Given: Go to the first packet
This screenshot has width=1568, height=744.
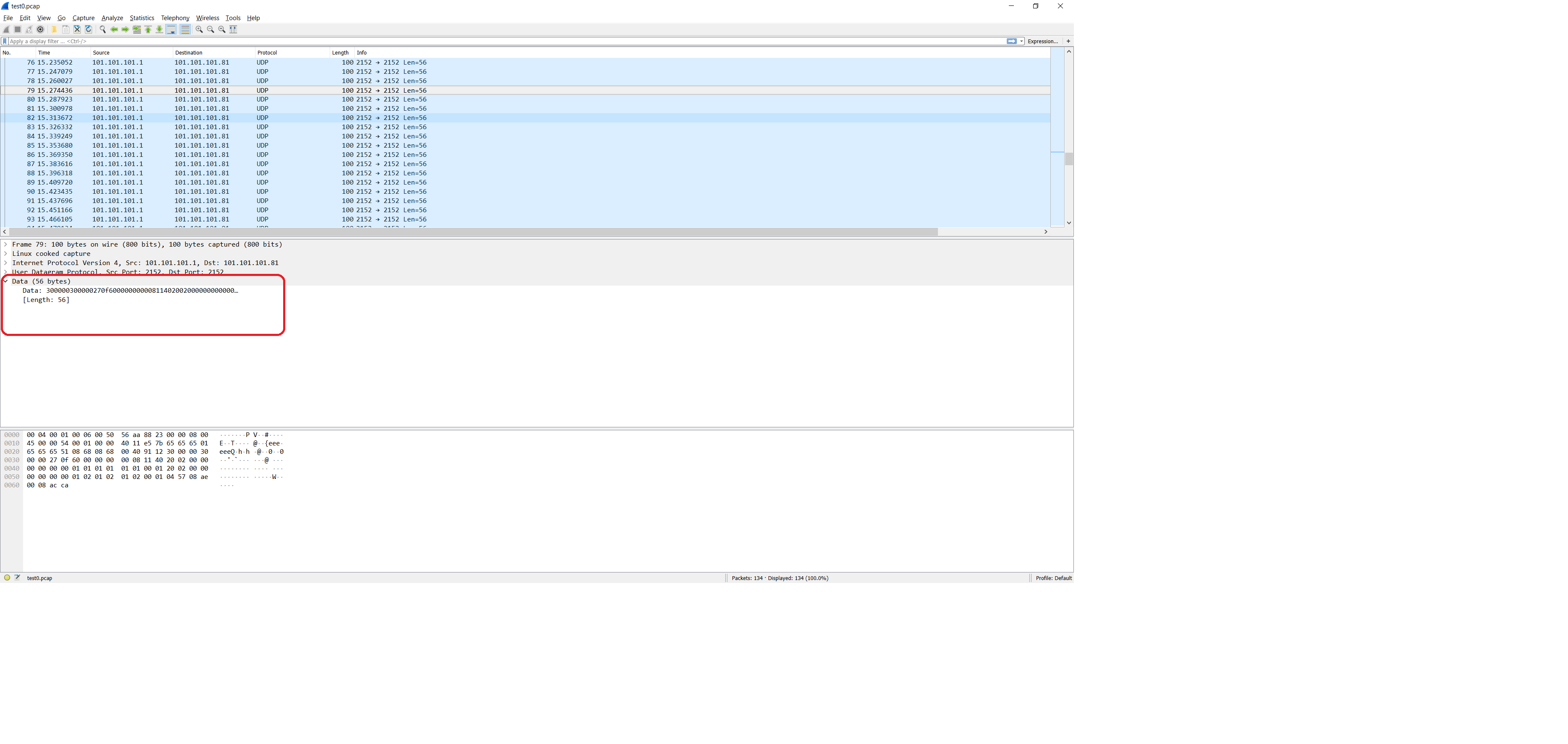Looking at the screenshot, I should [148, 29].
